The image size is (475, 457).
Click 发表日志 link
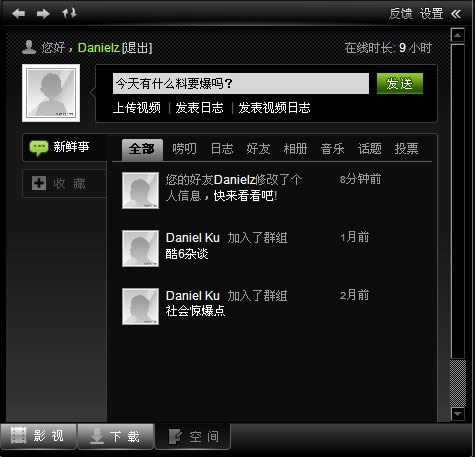tap(199, 108)
